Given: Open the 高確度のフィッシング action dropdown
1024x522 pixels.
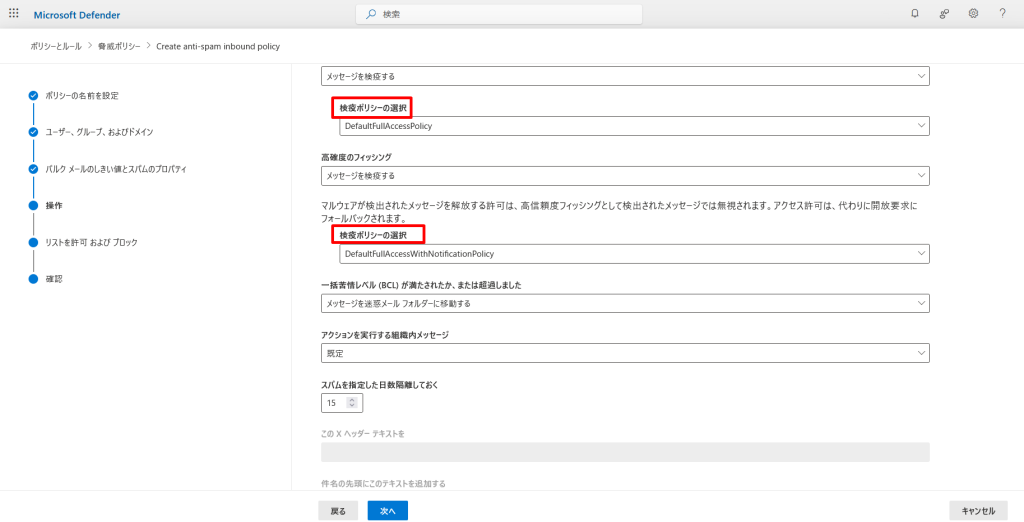Looking at the screenshot, I should point(625,176).
